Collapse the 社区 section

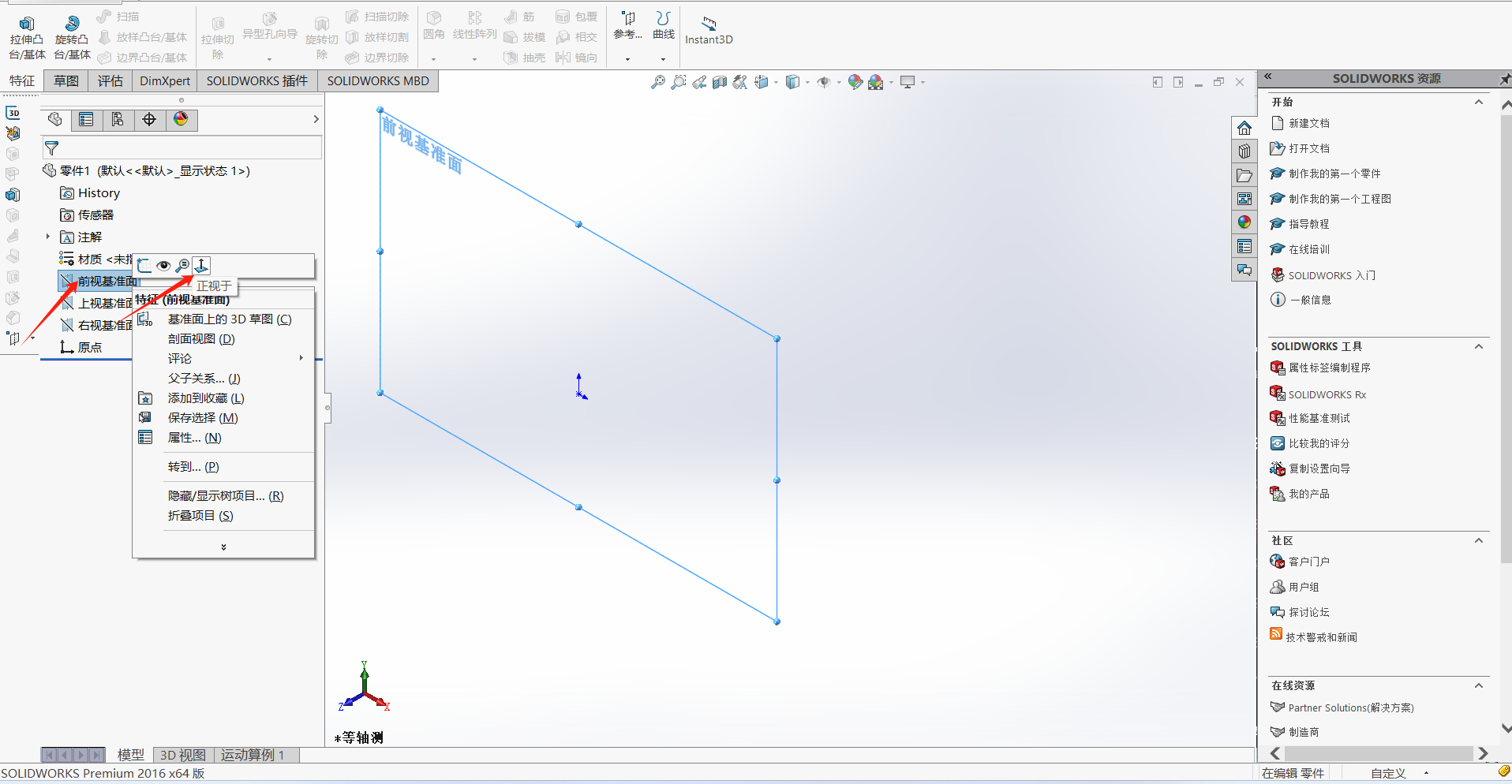pyautogui.click(x=1479, y=541)
